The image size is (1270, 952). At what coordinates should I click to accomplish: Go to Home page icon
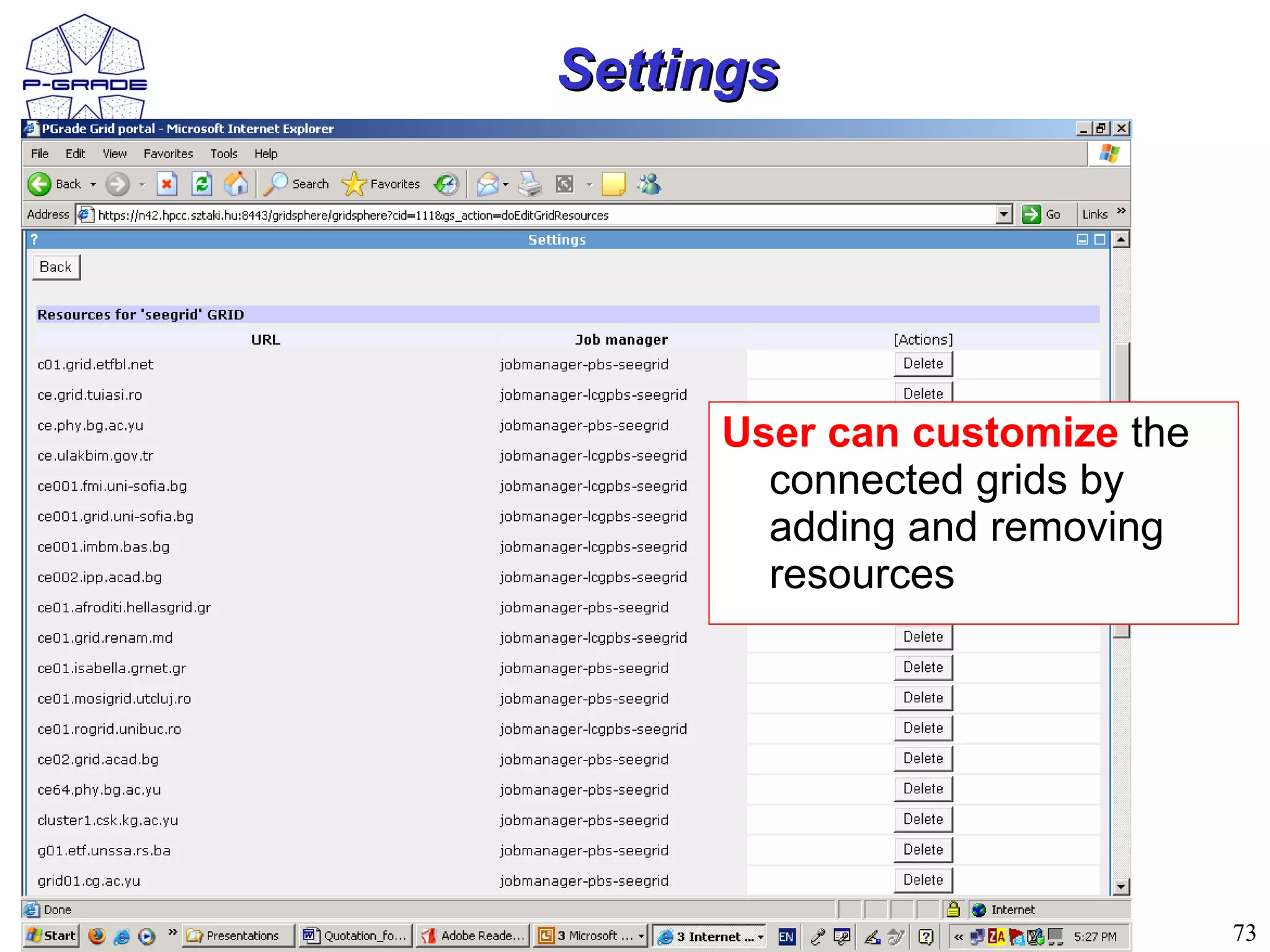pos(236,184)
